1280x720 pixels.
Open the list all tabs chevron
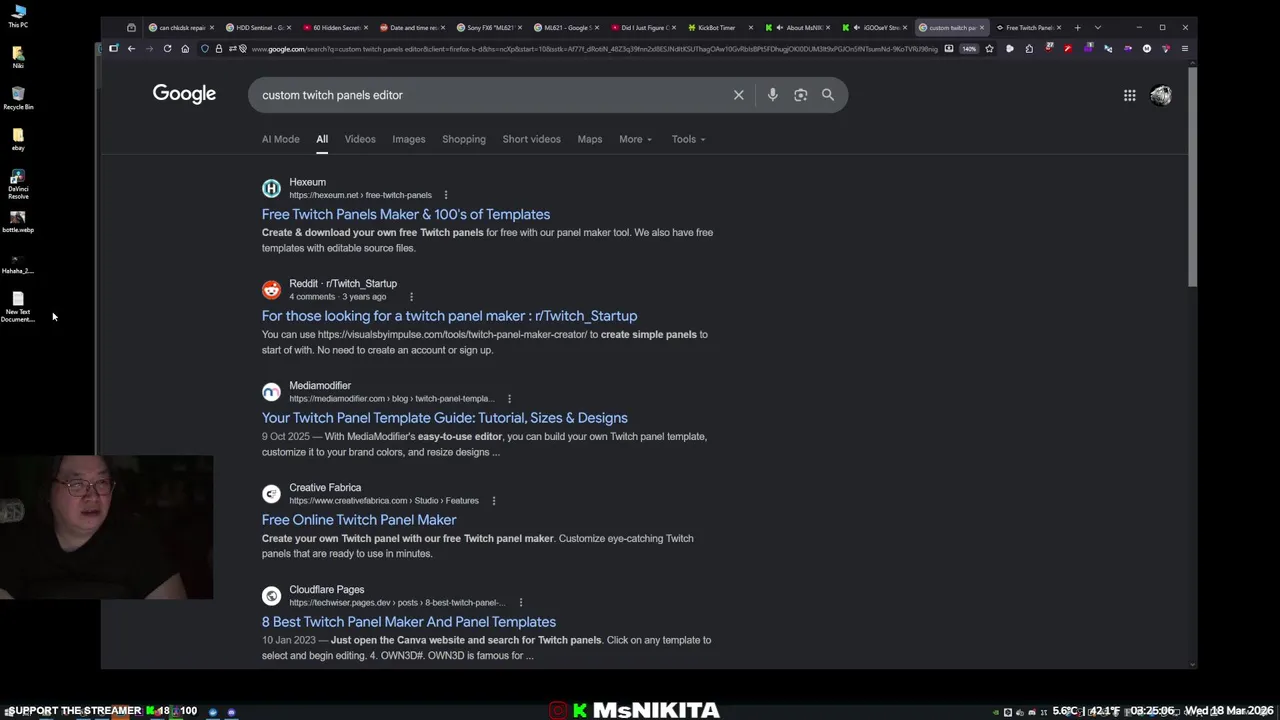pyautogui.click(x=1097, y=27)
